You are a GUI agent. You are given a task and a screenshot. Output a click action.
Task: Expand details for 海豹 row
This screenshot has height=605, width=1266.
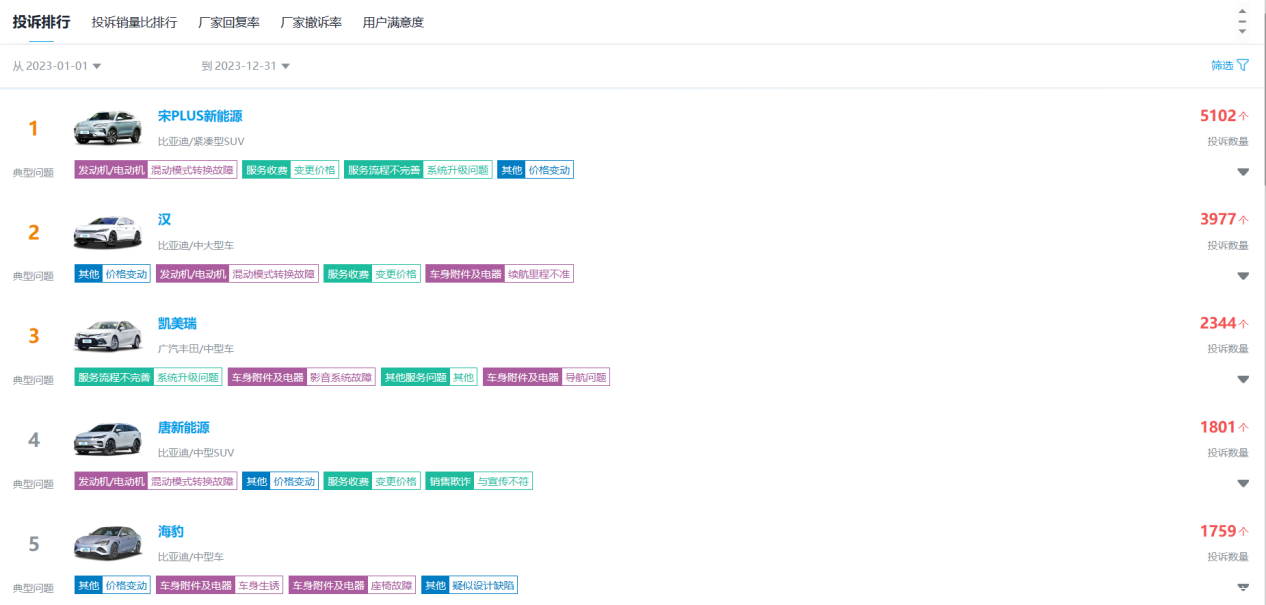[x=1243, y=587]
